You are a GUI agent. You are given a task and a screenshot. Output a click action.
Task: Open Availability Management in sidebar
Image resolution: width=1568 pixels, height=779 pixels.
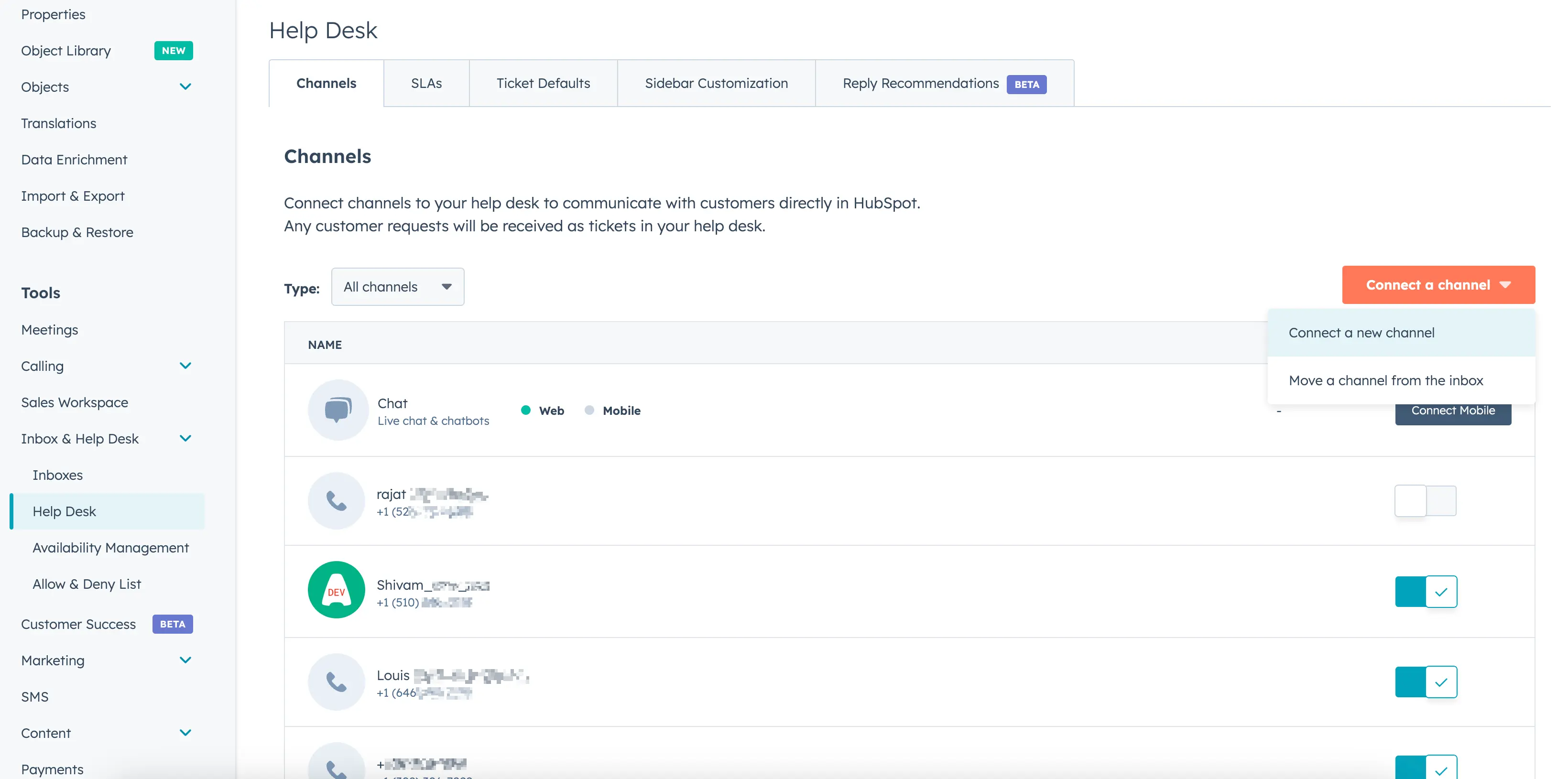[x=111, y=548]
